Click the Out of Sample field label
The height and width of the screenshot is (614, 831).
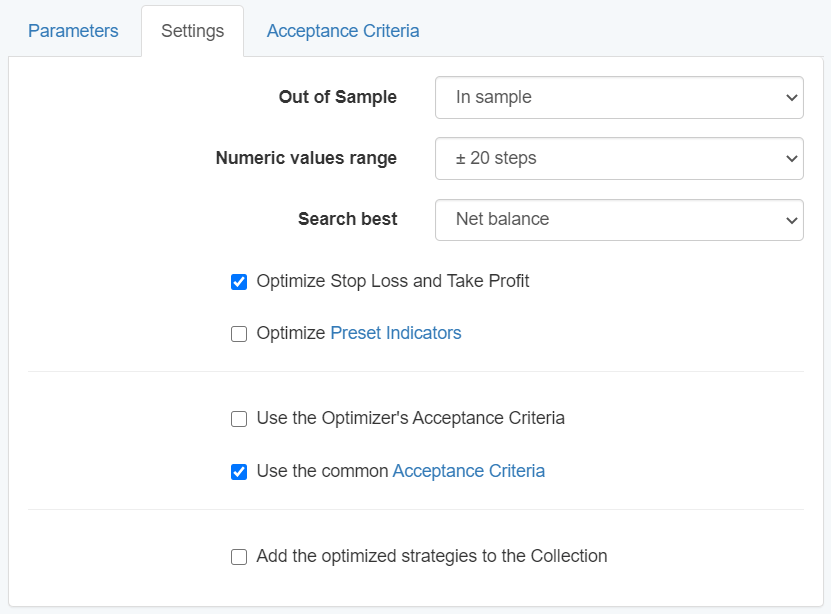(337, 97)
